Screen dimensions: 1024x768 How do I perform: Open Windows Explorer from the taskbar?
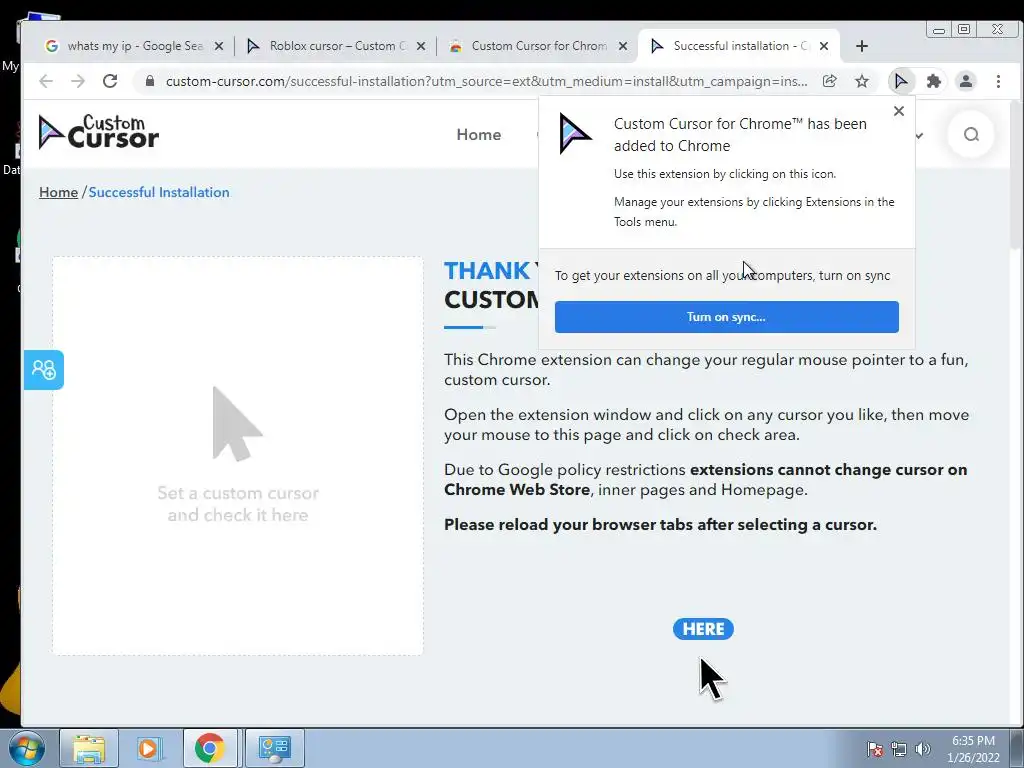click(89, 748)
